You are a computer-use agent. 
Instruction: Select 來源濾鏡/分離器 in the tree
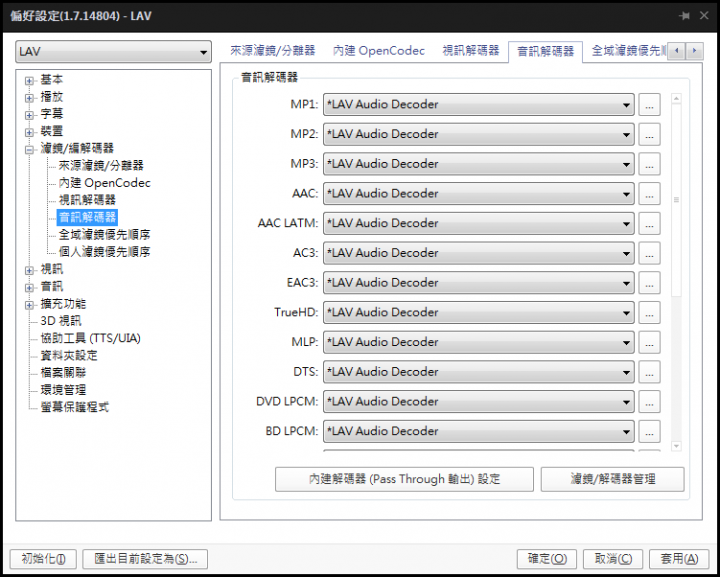101,165
